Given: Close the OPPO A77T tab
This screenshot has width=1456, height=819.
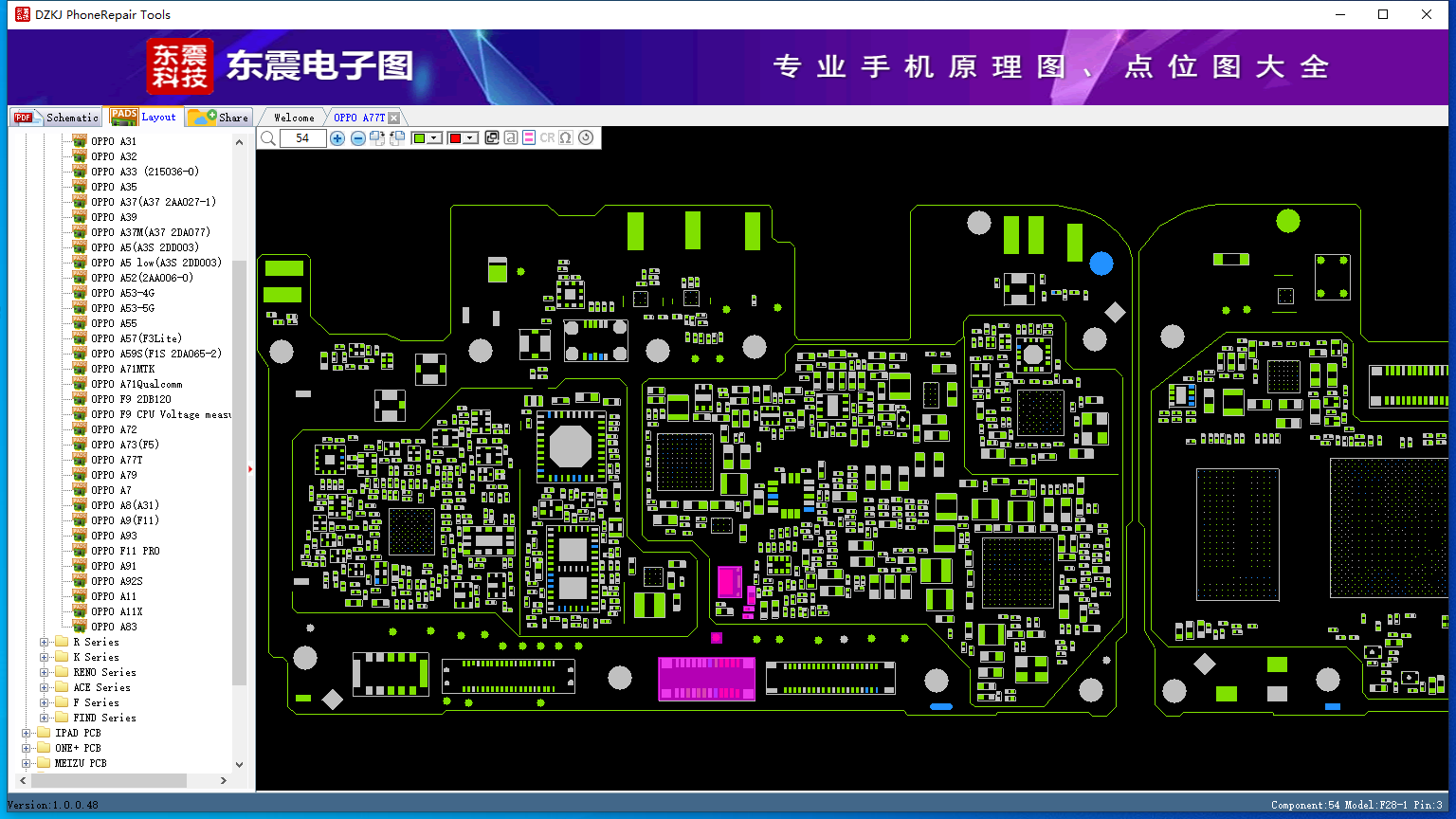Looking at the screenshot, I should click(394, 118).
